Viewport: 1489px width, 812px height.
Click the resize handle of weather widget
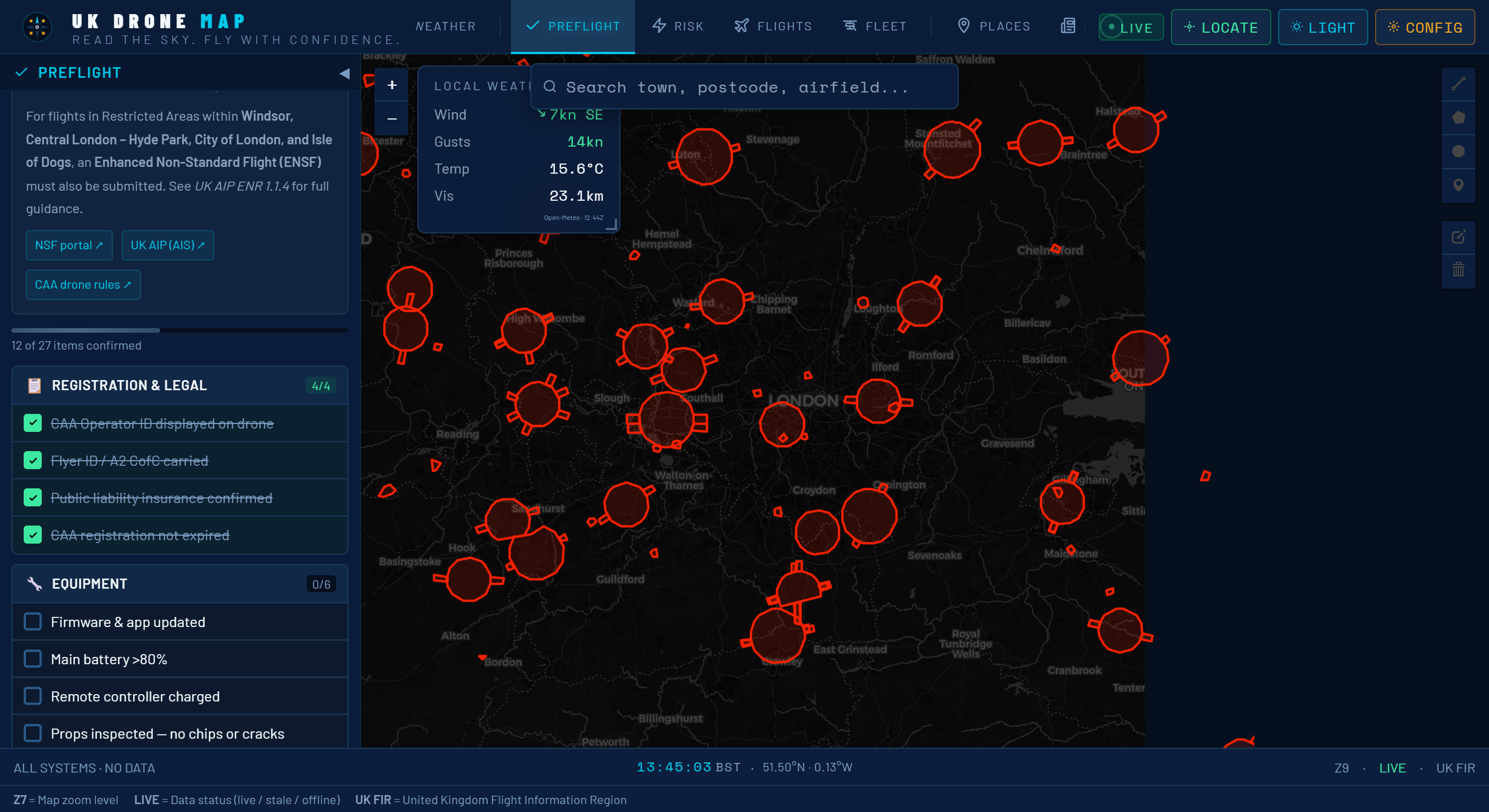[x=611, y=224]
